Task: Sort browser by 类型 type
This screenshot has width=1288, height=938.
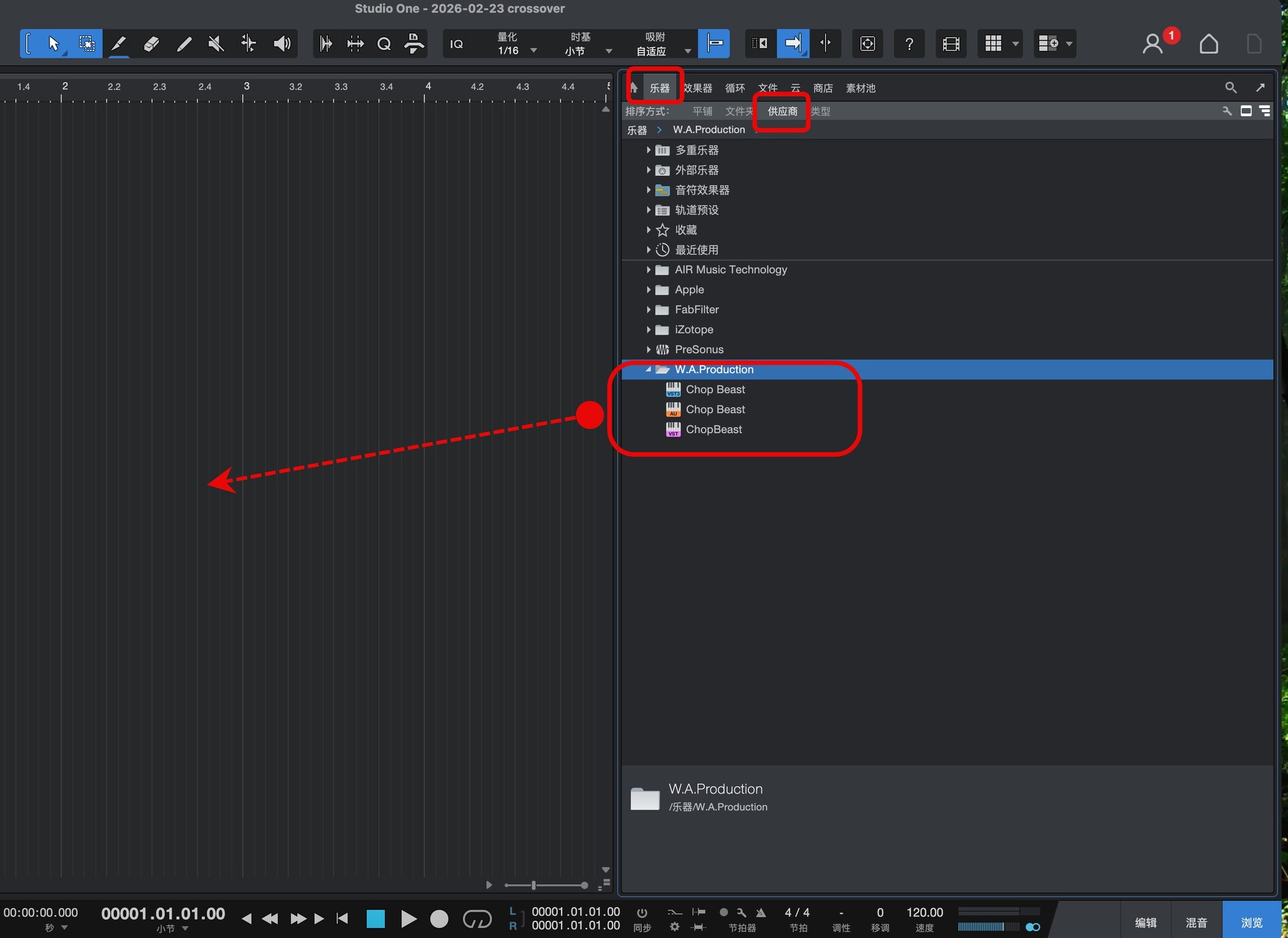Action: [820, 111]
